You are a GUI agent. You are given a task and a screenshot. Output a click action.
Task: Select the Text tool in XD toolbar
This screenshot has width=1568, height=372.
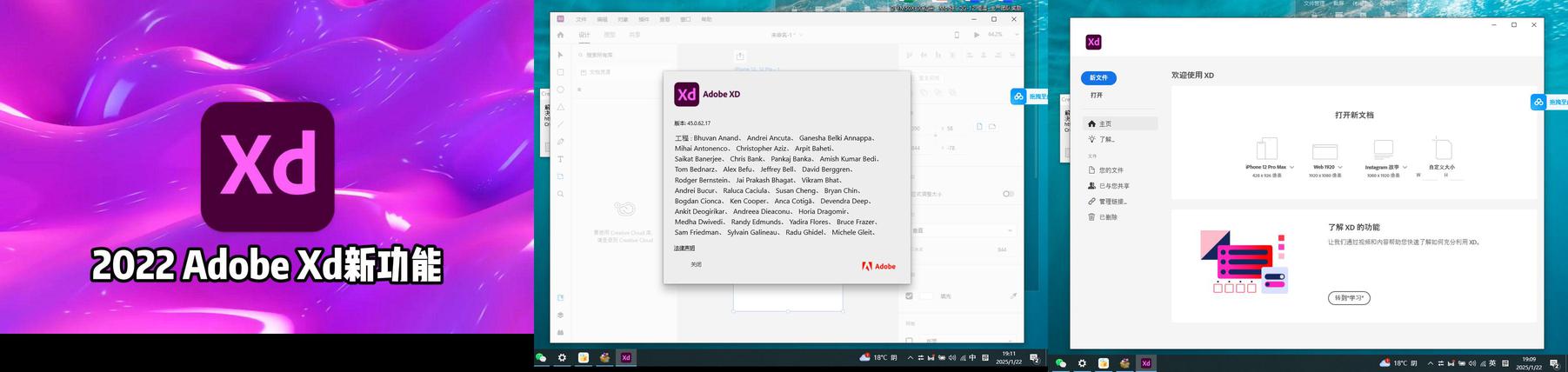[561, 159]
